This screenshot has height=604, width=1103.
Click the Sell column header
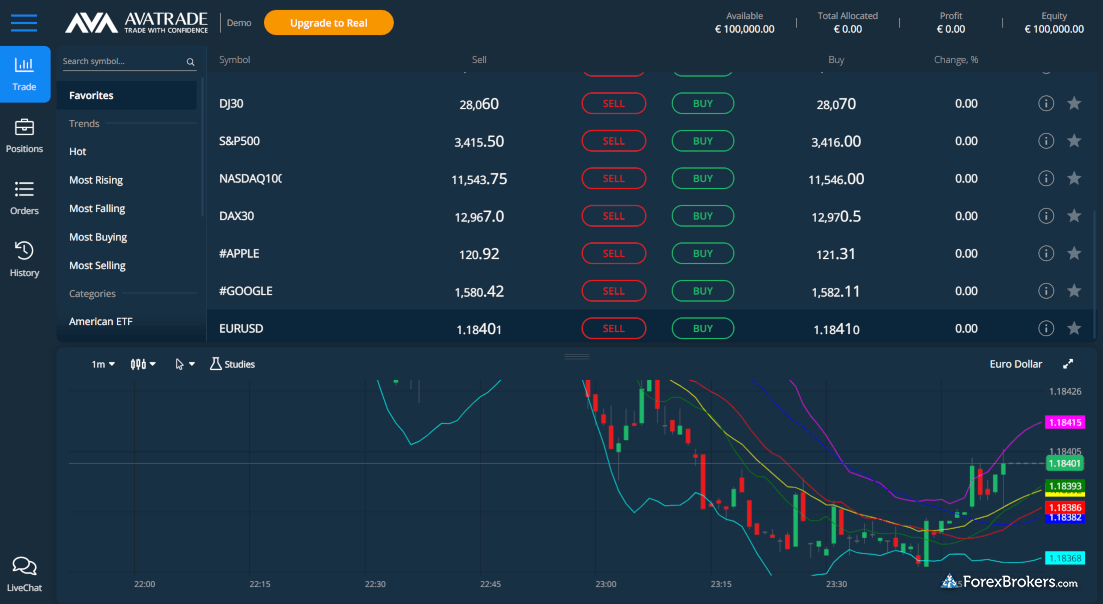click(x=479, y=60)
